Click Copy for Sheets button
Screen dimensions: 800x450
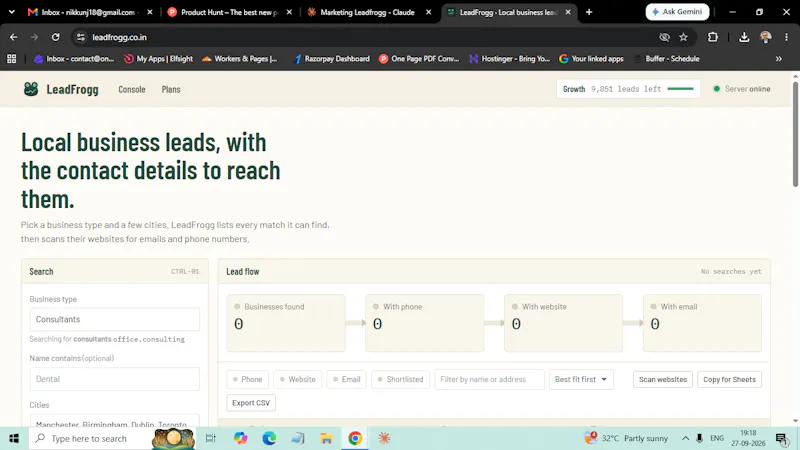tap(729, 379)
